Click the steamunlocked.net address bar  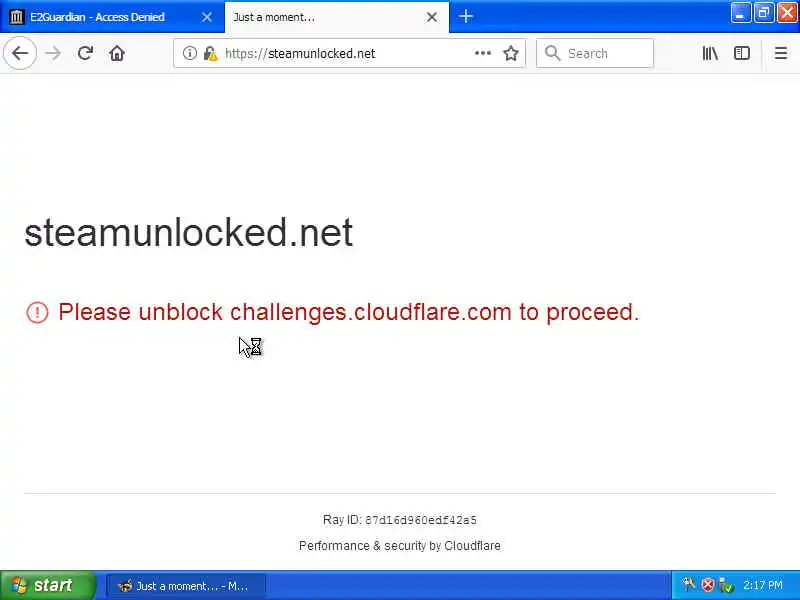click(x=349, y=53)
